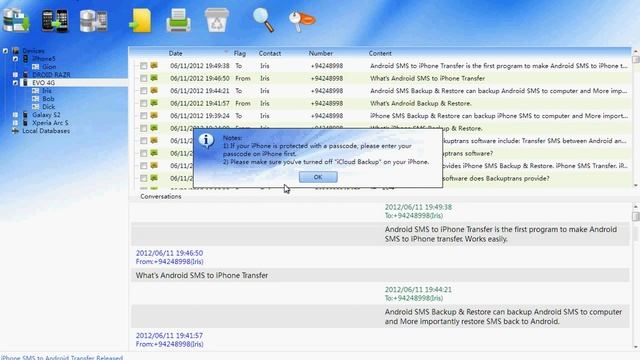The width and height of the screenshot is (640, 360).
Task: Click the contact card icon beside Bob
Action: coord(36,99)
